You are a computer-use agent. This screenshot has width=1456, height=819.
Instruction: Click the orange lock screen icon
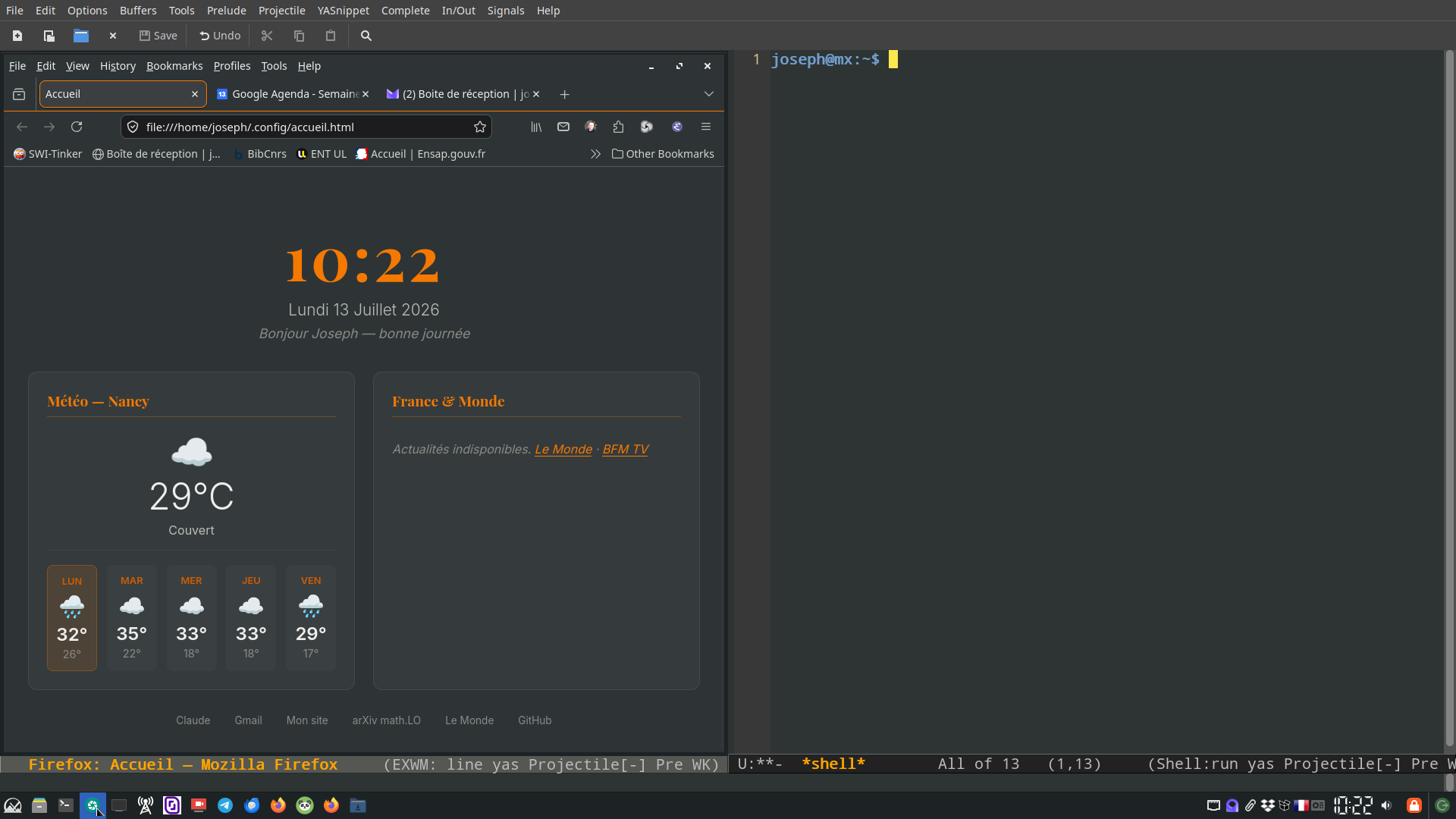(1414, 805)
